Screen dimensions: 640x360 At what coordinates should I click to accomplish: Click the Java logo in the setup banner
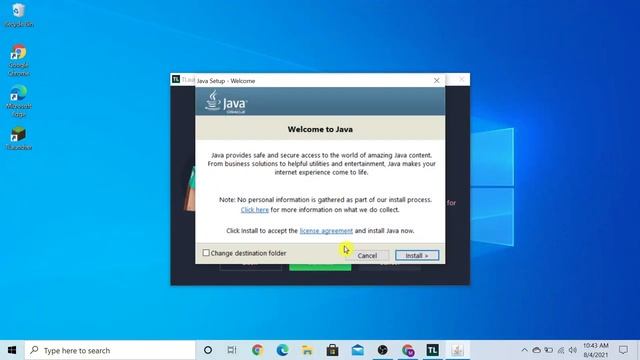226,102
